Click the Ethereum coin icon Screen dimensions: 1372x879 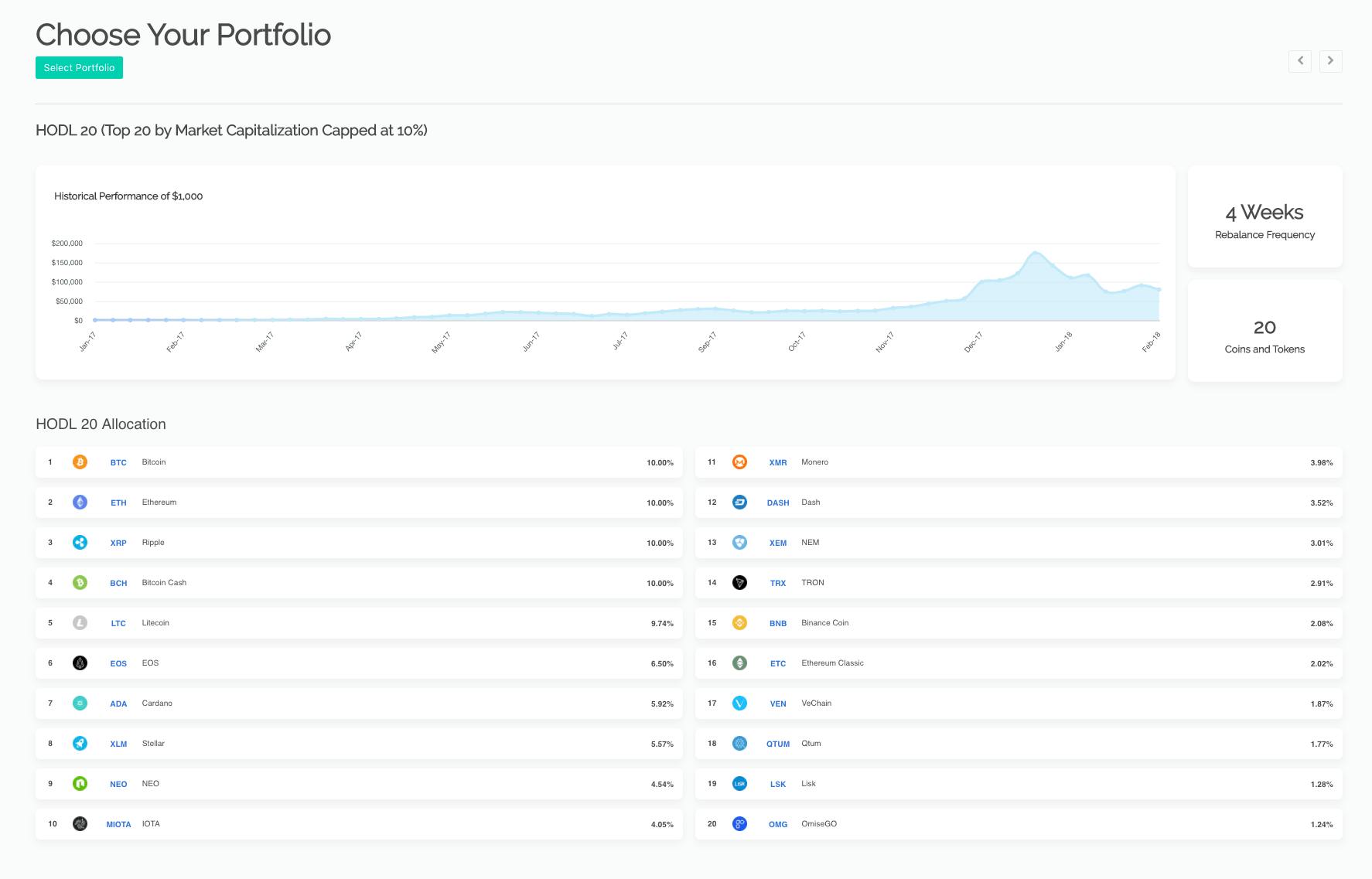(x=80, y=503)
